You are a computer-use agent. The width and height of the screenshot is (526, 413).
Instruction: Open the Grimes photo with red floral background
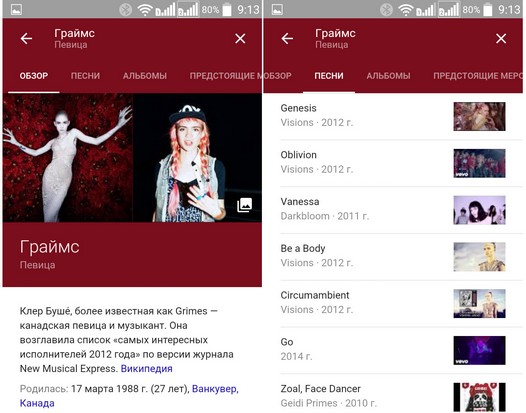[x=67, y=158]
